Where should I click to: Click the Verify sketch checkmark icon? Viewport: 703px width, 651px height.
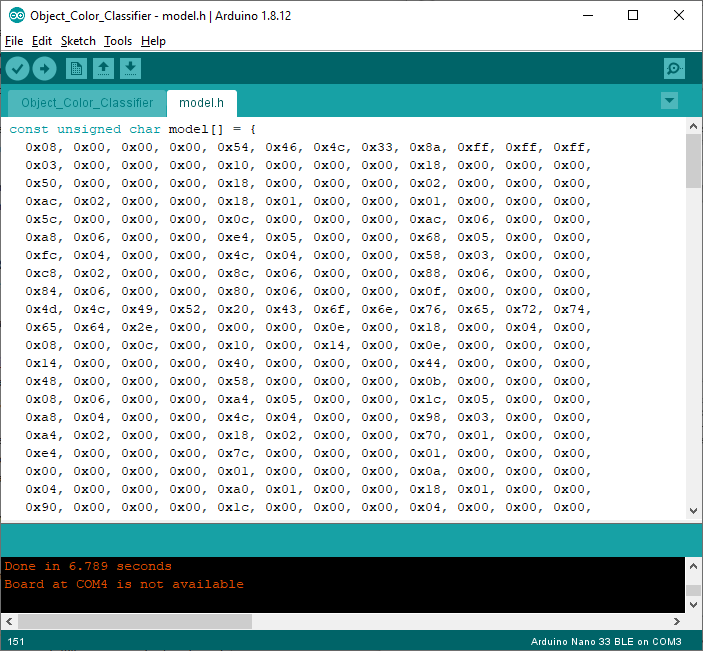[18, 68]
